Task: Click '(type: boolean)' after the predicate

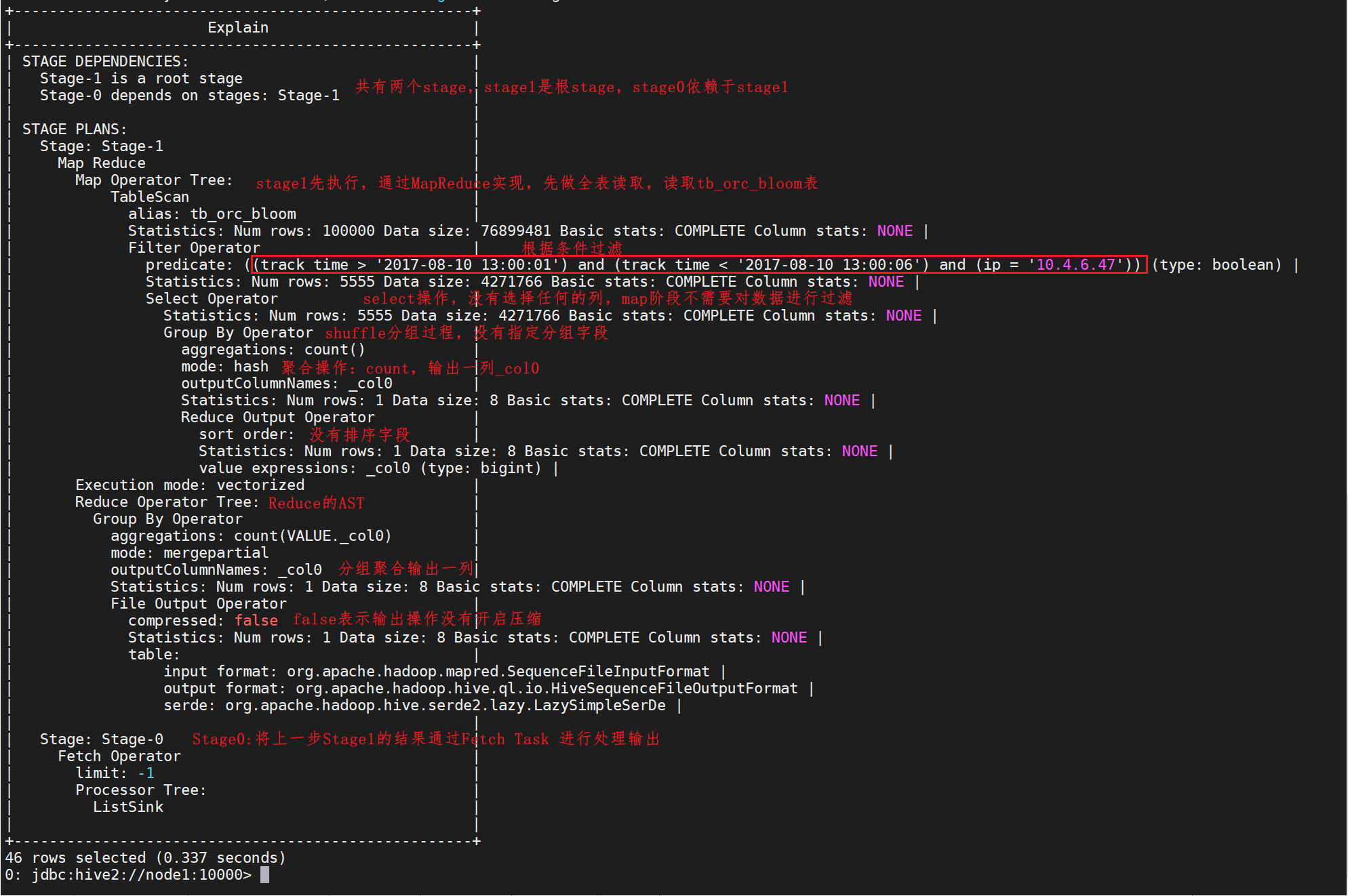Action: tap(1217, 265)
